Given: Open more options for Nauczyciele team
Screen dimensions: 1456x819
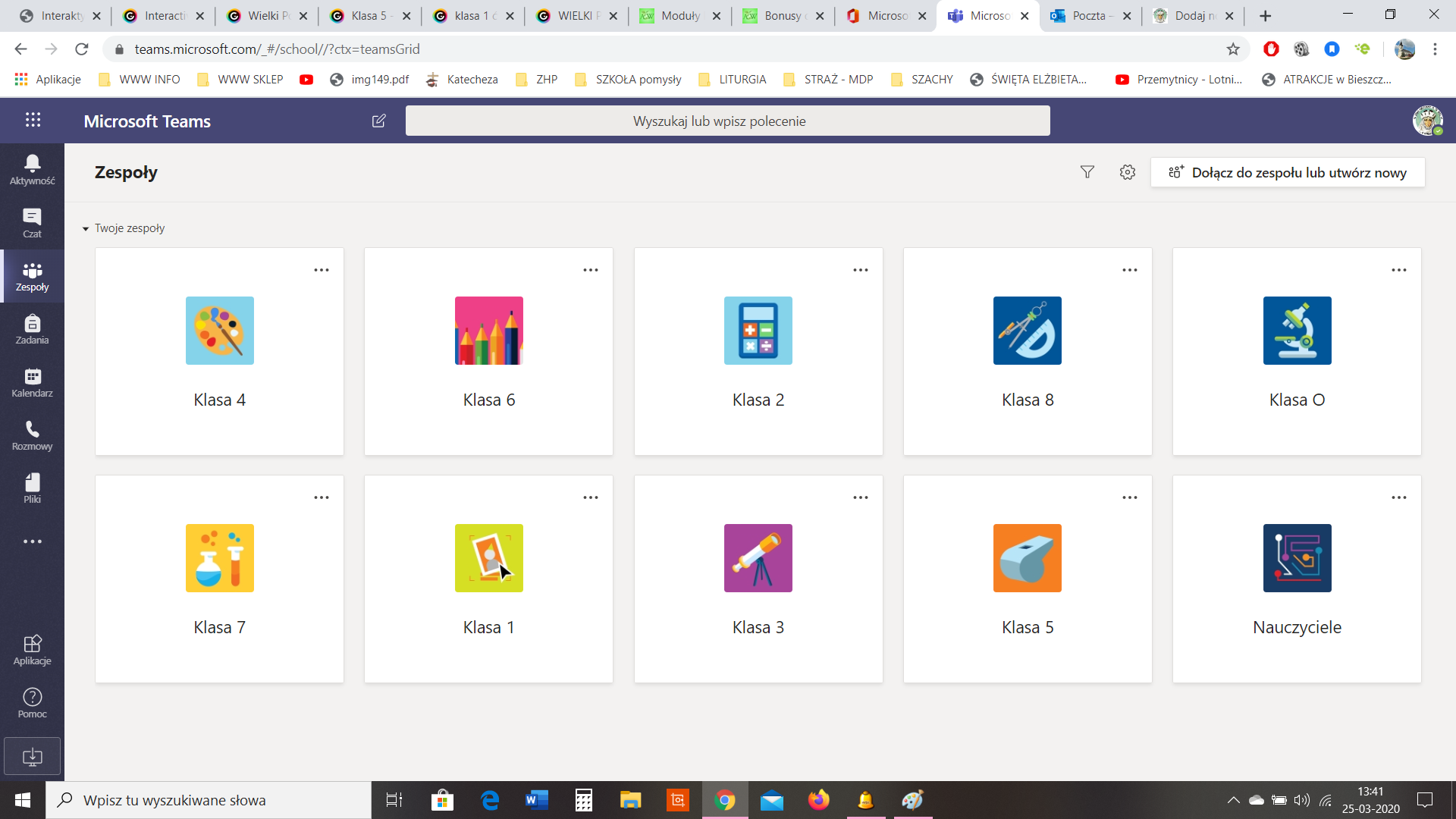Looking at the screenshot, I should point(1398,497).
